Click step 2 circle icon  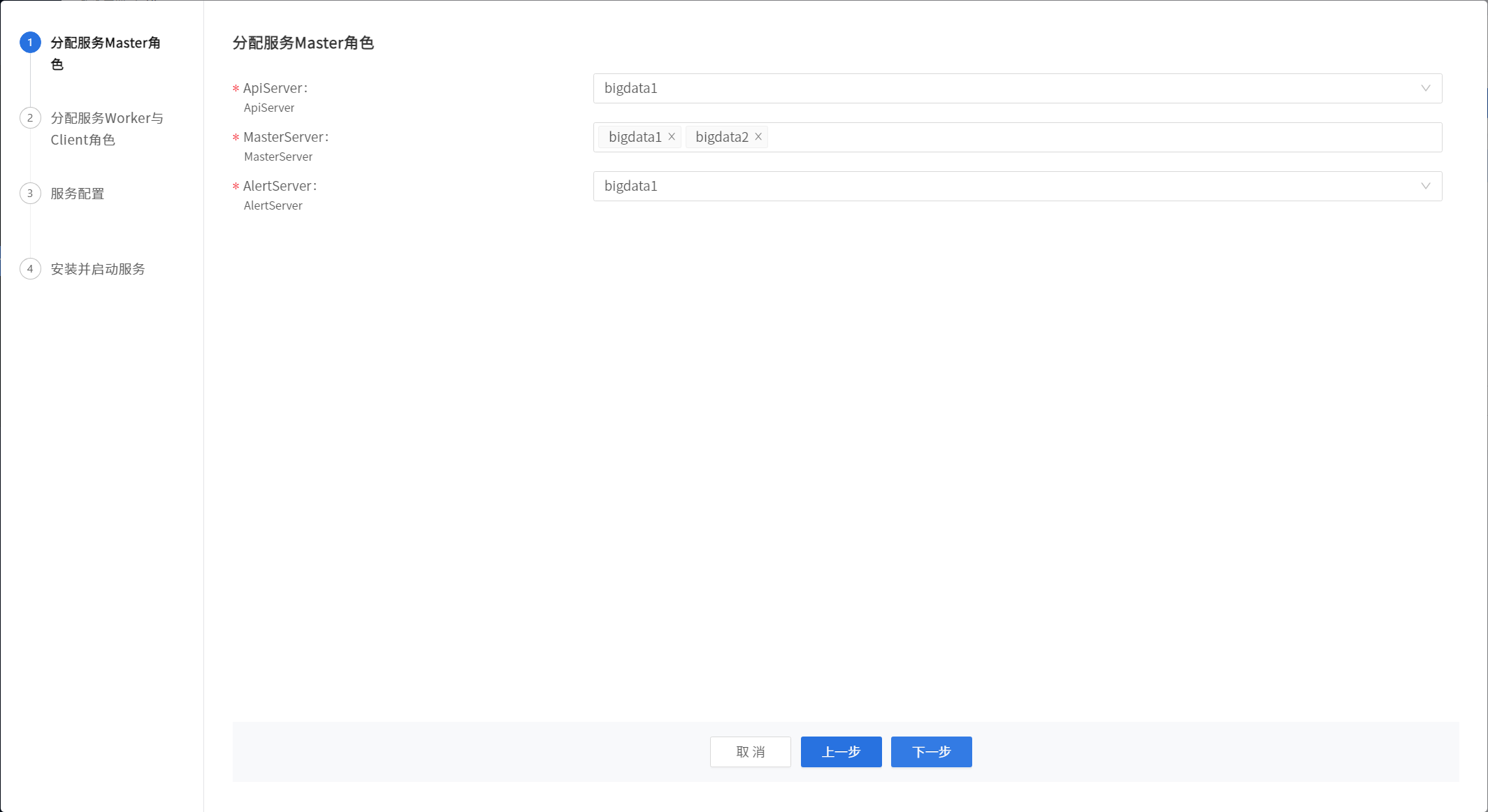tap(30, 118)
